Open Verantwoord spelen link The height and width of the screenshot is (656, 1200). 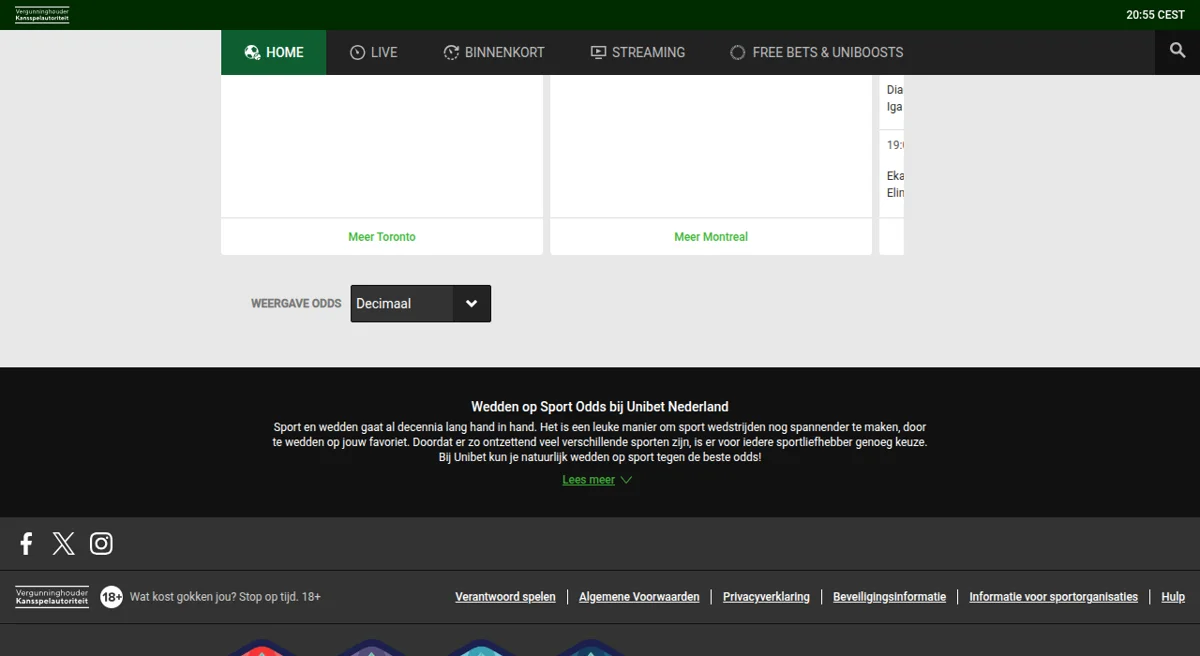[x=505, y=597]
